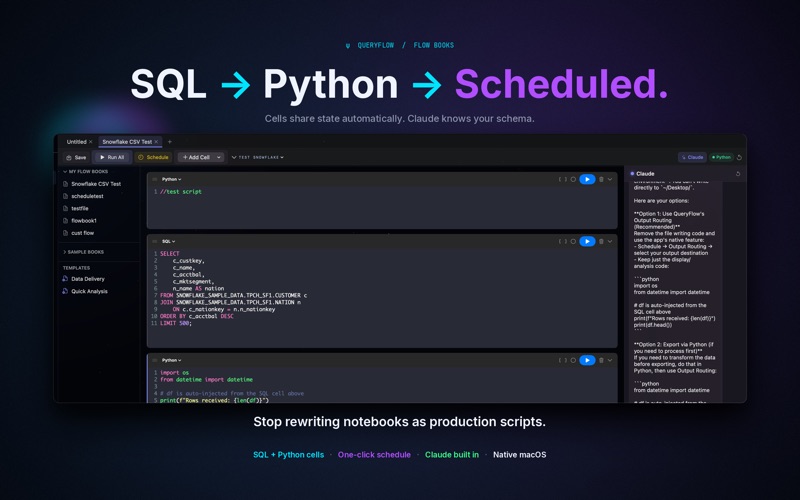Image resolution: width=800 pixels, height=500 pixels.
Task: Run the SQL cell
Action: coord(587,241)
